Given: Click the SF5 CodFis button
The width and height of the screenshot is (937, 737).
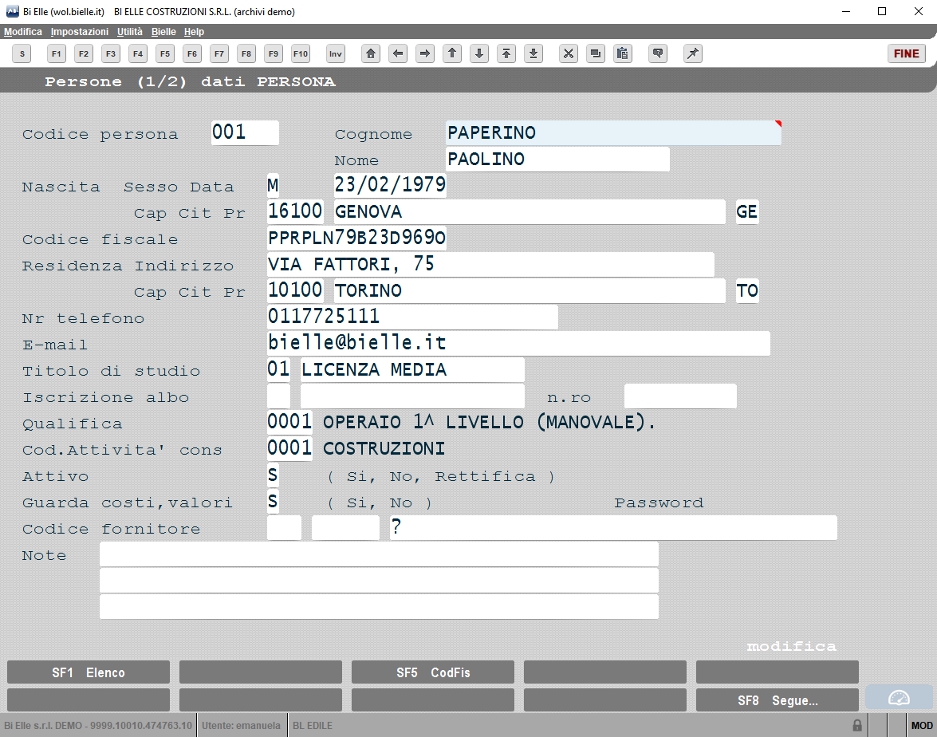Looking at the screenshot, I should [433, 672].
